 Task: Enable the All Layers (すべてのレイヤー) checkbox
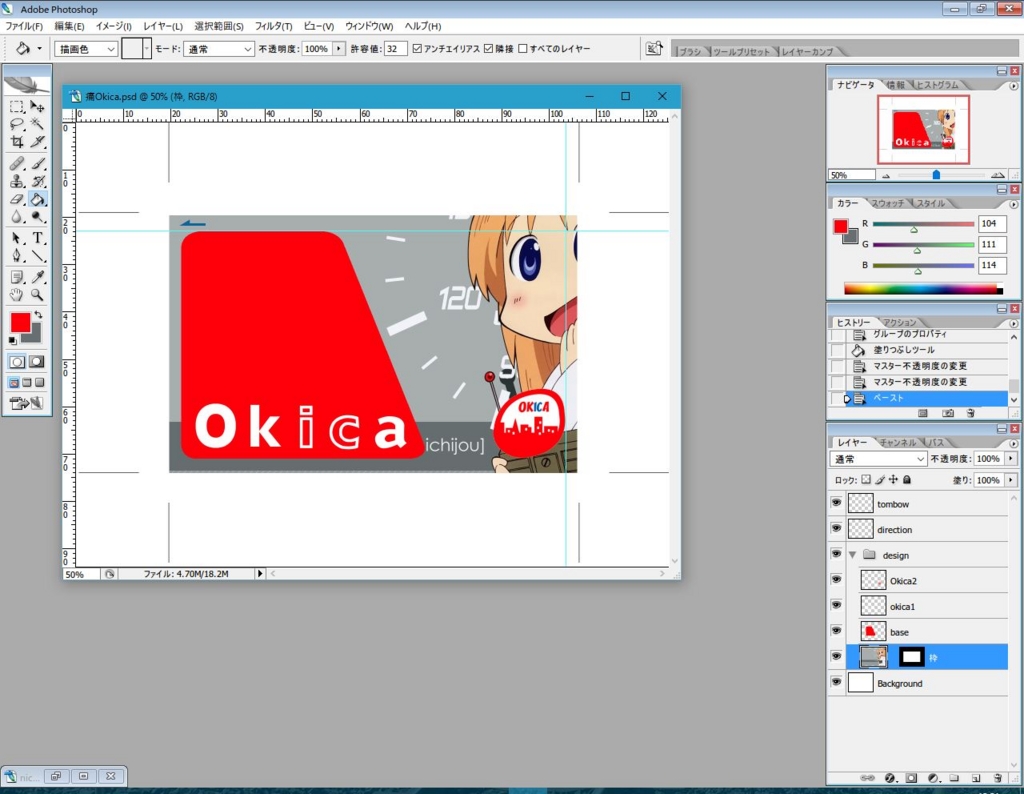coord(522,49)
